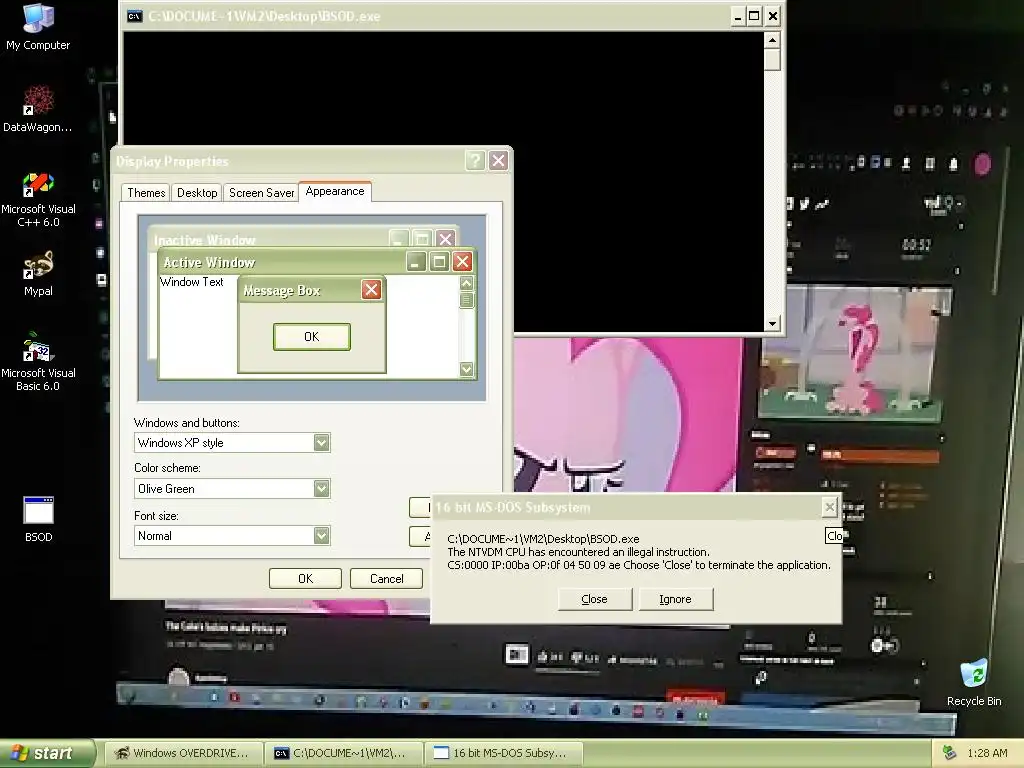Launch Microsoft Visual Basic 6.0 shortcut
Screen dimensions: 1024x768
(x=38, y=362)
